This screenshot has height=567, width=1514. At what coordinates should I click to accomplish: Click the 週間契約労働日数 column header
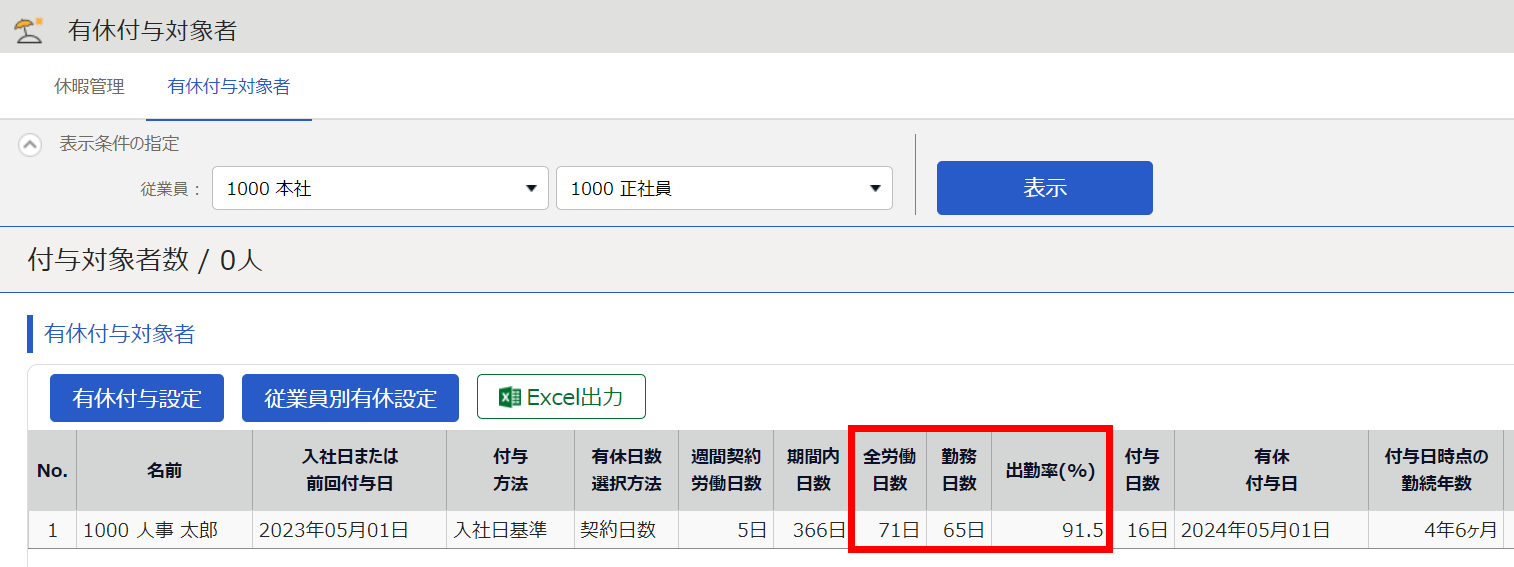point(726,470)
